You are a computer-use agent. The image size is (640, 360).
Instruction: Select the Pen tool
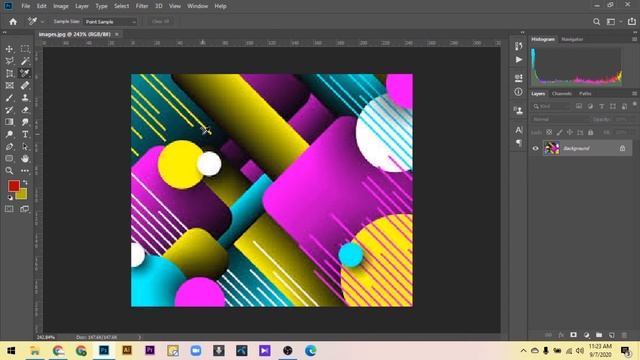pos(9,147)
